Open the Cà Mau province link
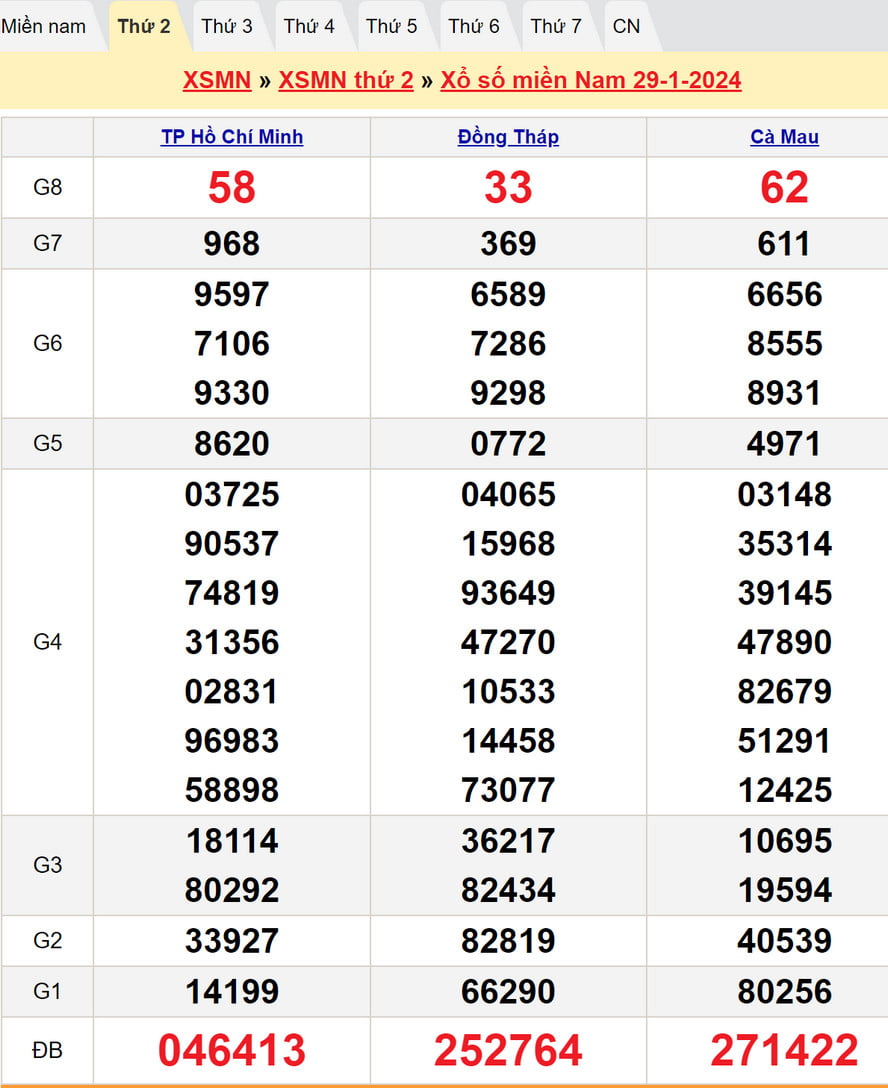Viewport: 888px width, 1088px height. click(784, 137)
